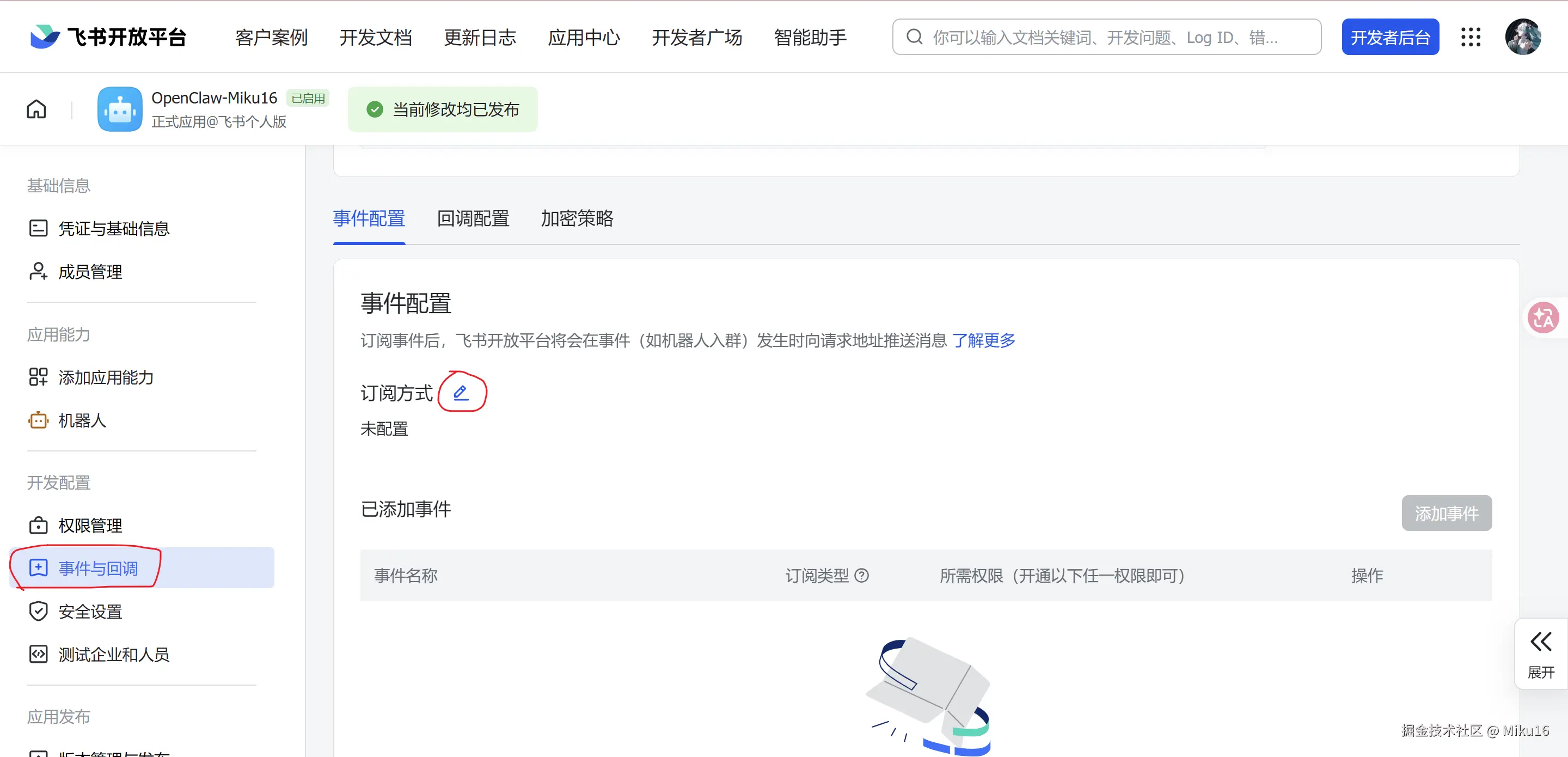Screen dimensions: 1568x757
Task: Open 权限管理 in the sidebar
Action: click(90, 525)
